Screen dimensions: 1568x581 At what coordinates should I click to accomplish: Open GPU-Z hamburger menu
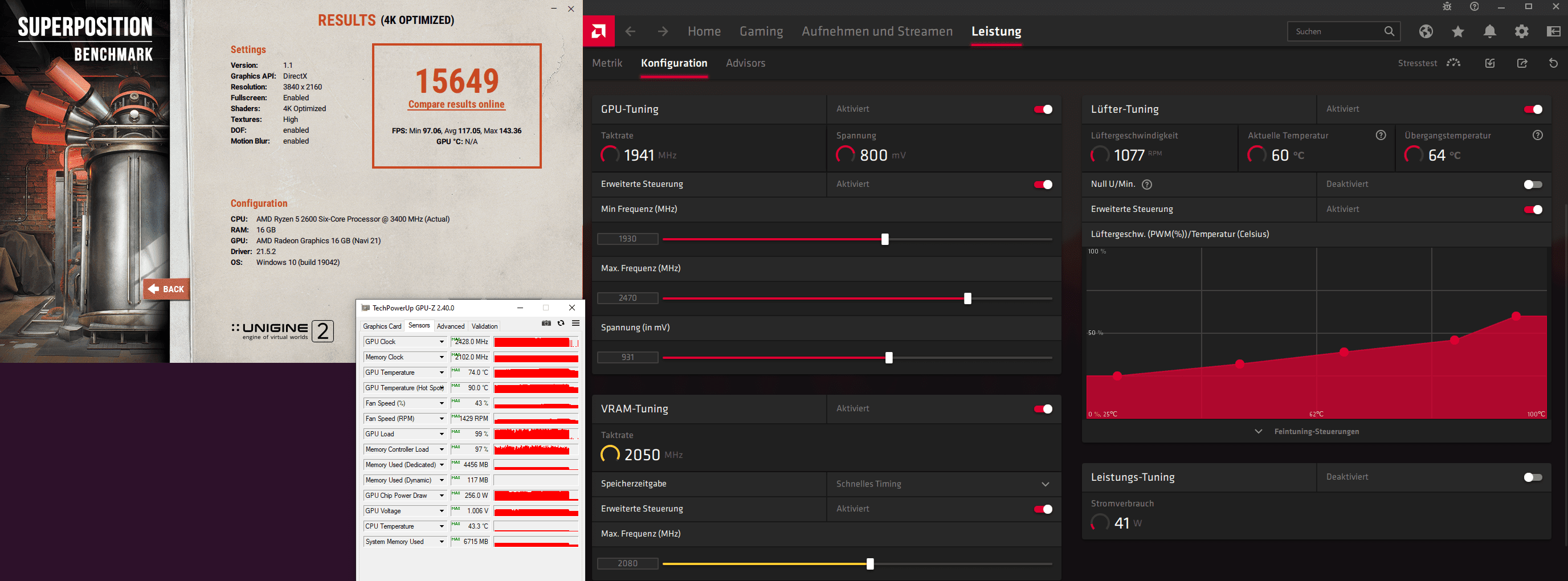tap(575, 323)
